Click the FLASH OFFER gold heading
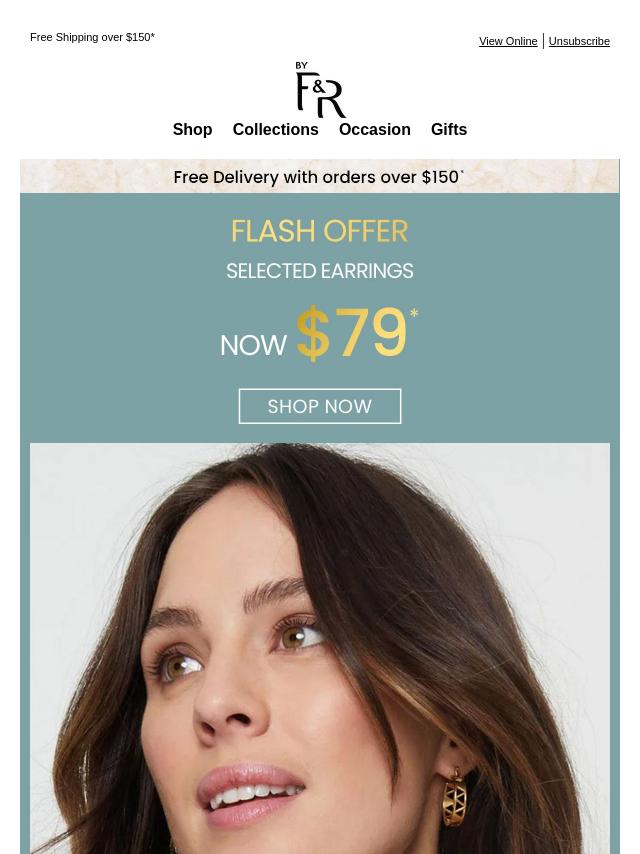This screenshot has height=854, width=640. [x=320, y=231]
